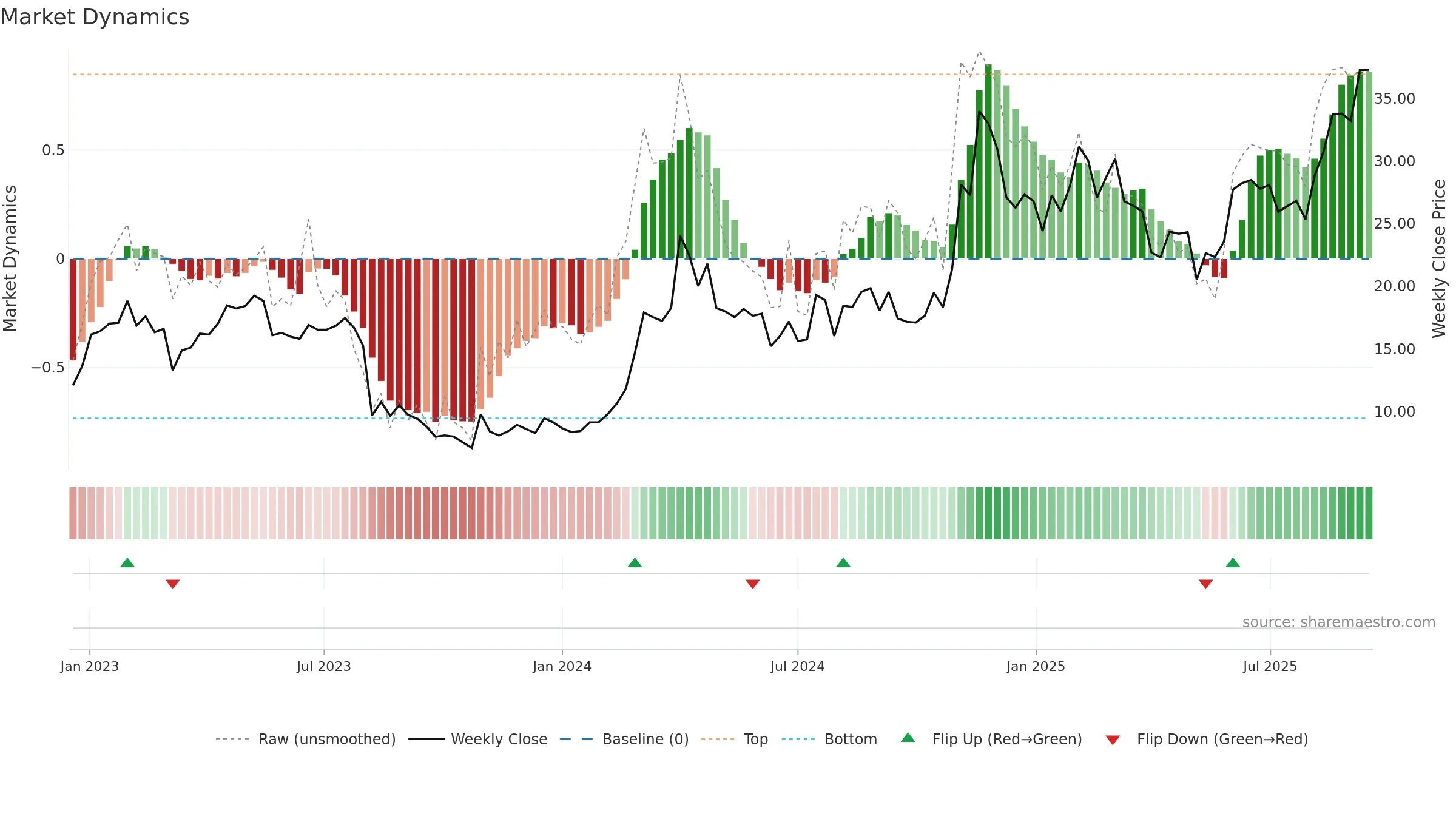Click the tallest green bar near Dec 2024
Image resolution: width=1456 pixels, height=819 pixels.
point(988,161)
